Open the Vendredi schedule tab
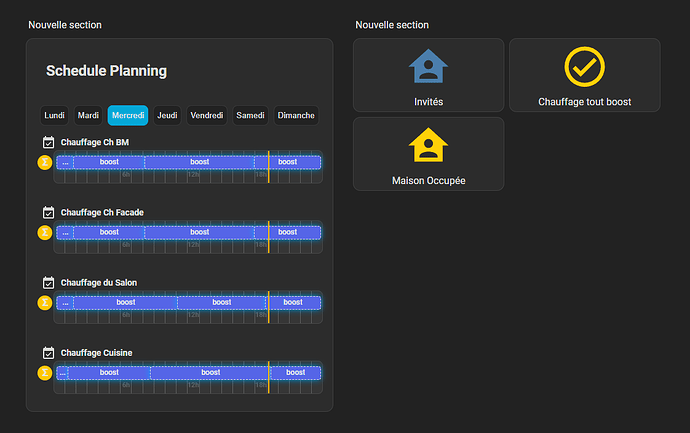Screen dimensions: 690x433 pyautogui.click(x=207, y=115)
